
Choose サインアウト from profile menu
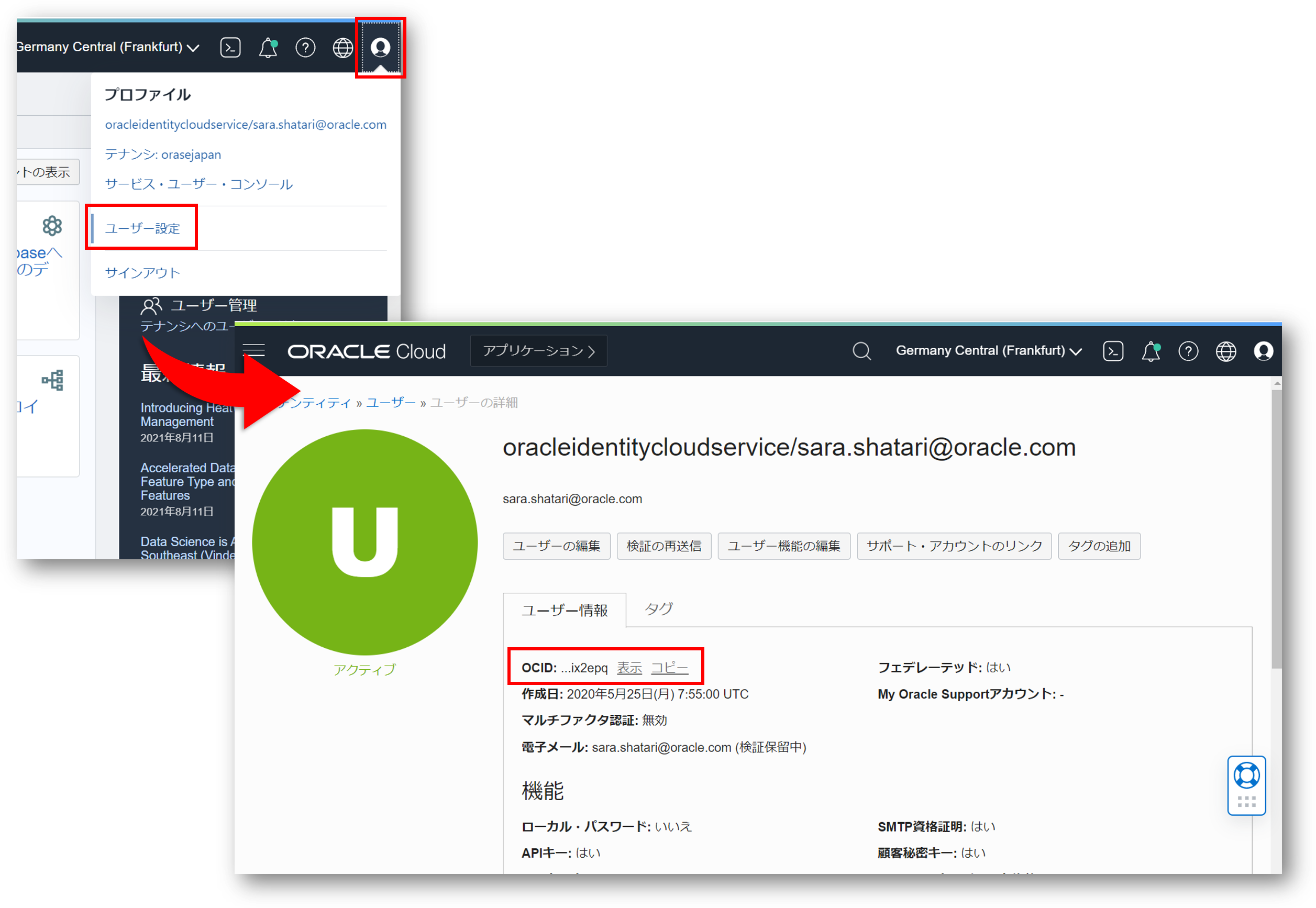pos(142,272)
